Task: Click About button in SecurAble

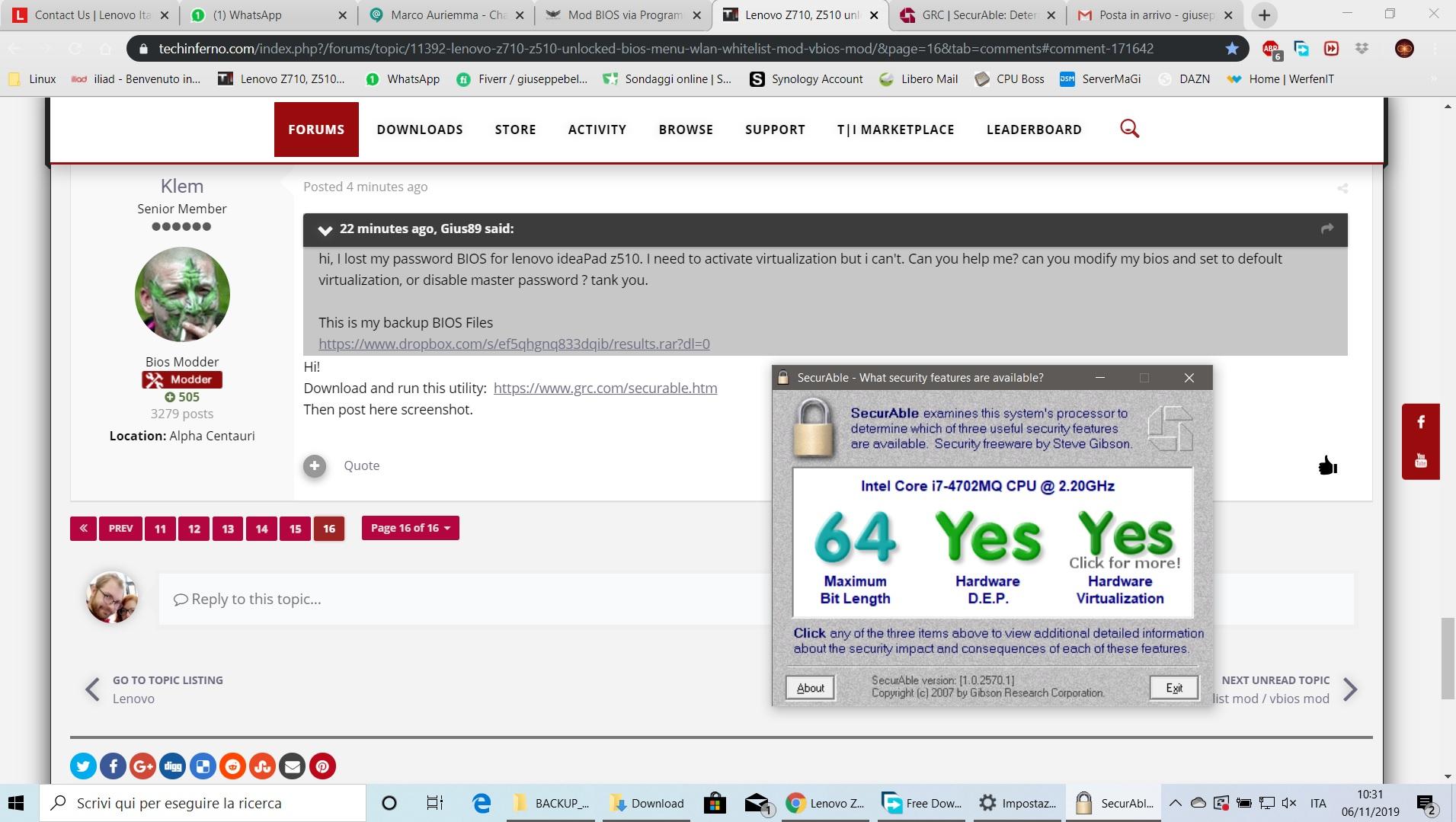Action: (810, 688)
